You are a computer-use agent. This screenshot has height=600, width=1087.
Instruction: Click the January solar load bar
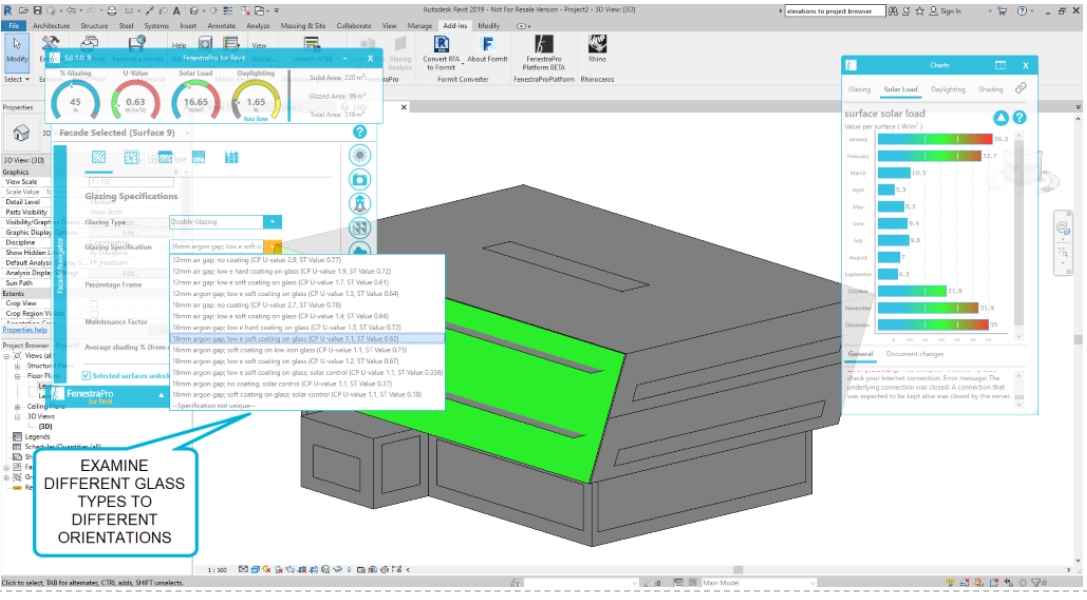[934, 139]
